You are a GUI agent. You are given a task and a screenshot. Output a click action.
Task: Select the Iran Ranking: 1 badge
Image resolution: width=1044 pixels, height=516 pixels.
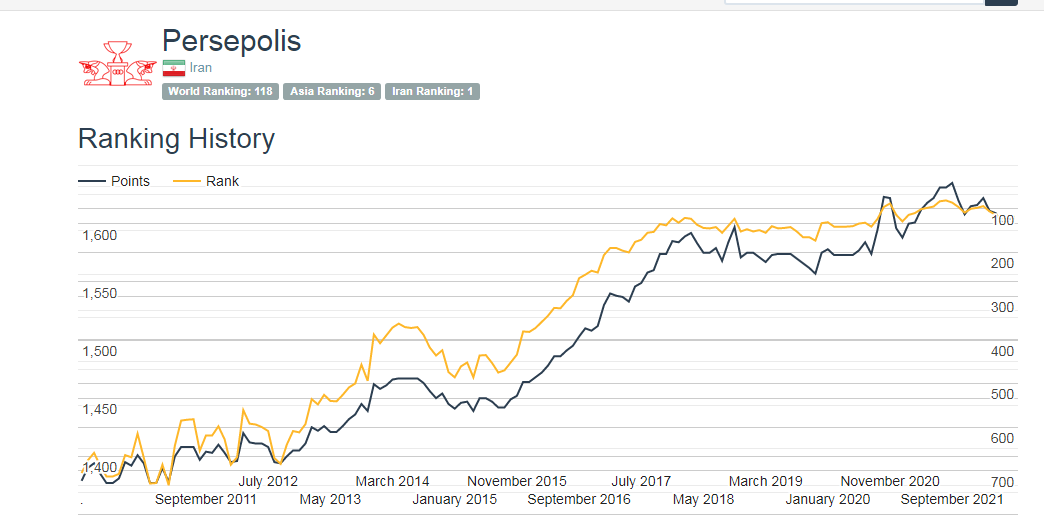tap(432, 92)
